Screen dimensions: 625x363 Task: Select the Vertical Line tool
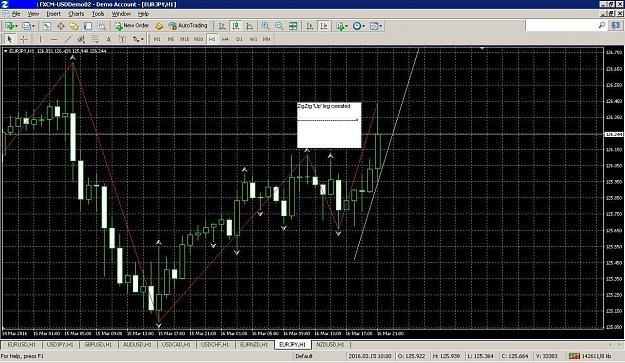point(40,39)
